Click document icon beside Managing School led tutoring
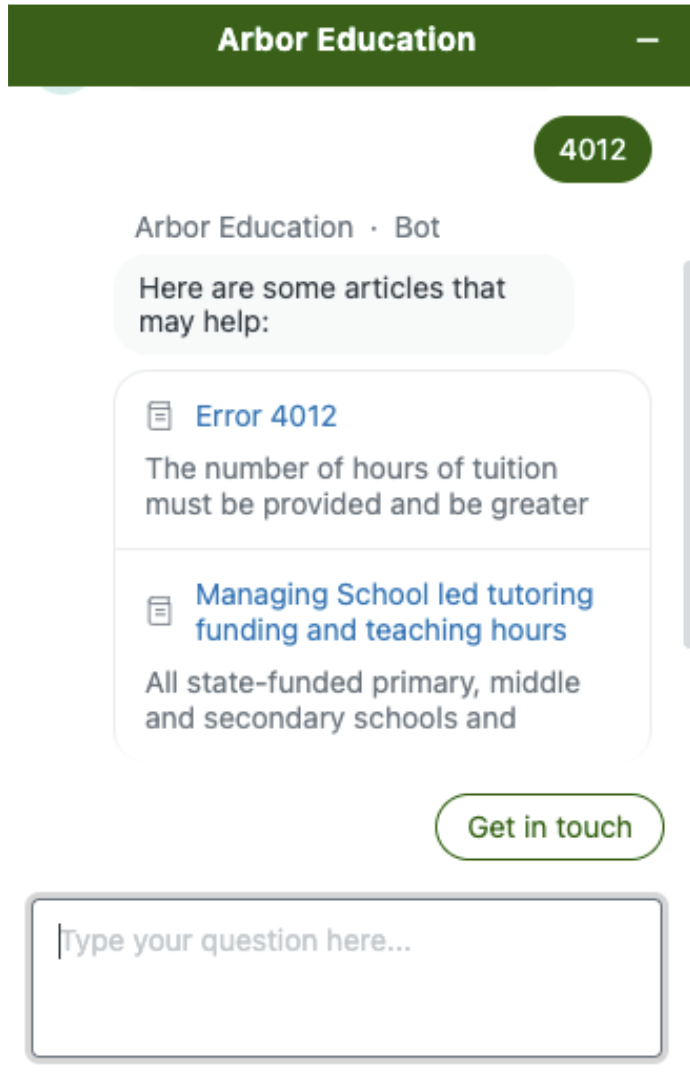This screenshot has width=690, height=1076. tap(160, 611)
